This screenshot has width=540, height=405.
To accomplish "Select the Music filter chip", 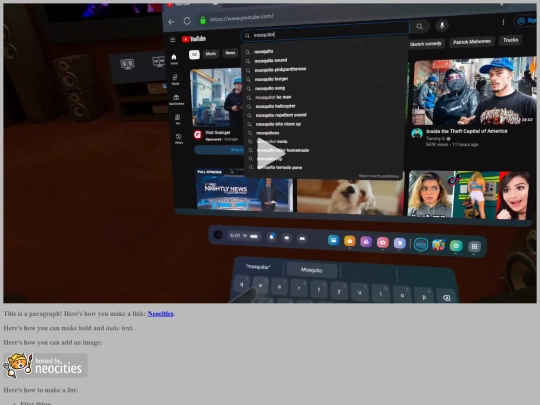I will (211, 54).
